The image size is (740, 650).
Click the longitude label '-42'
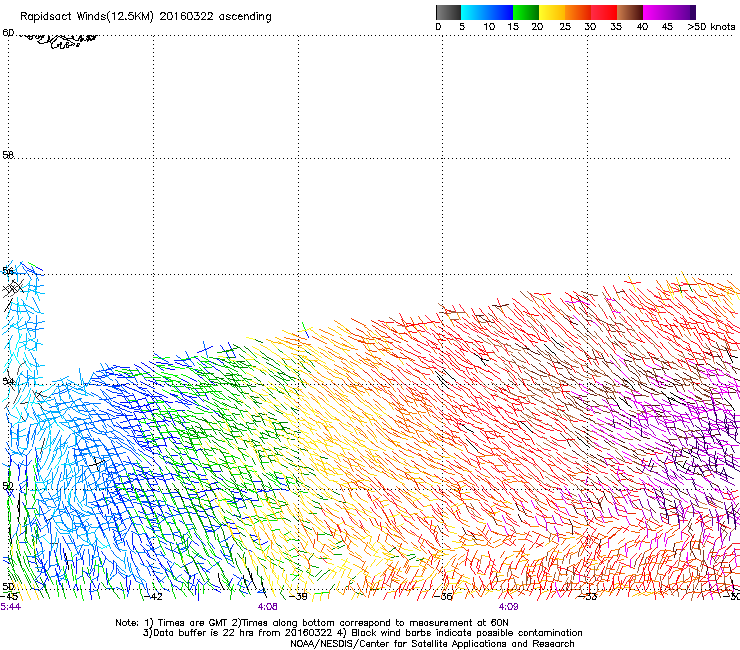point(153,596)
